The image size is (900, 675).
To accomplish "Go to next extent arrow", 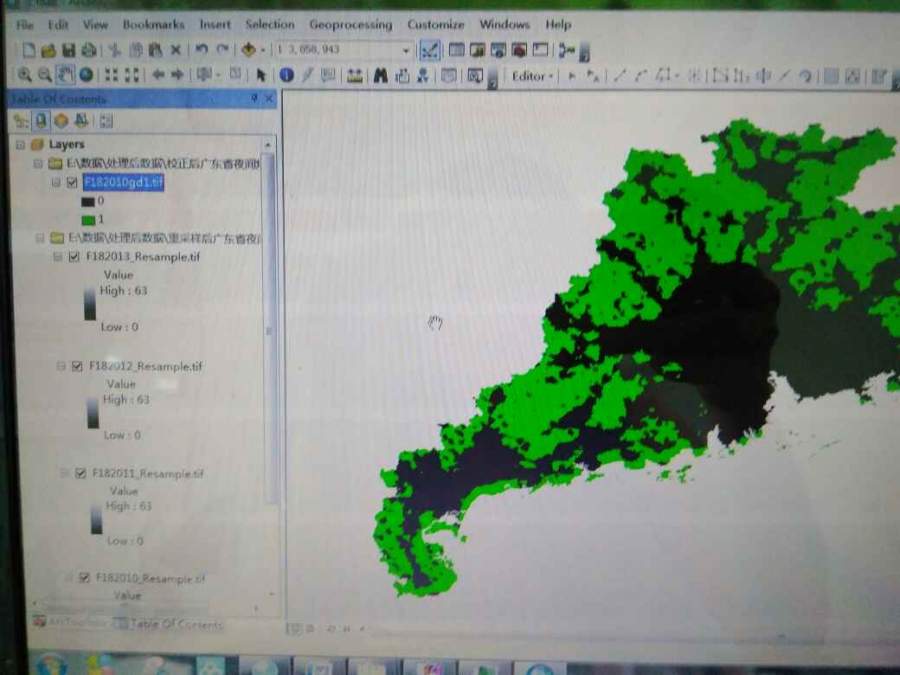I will (177, 75).
